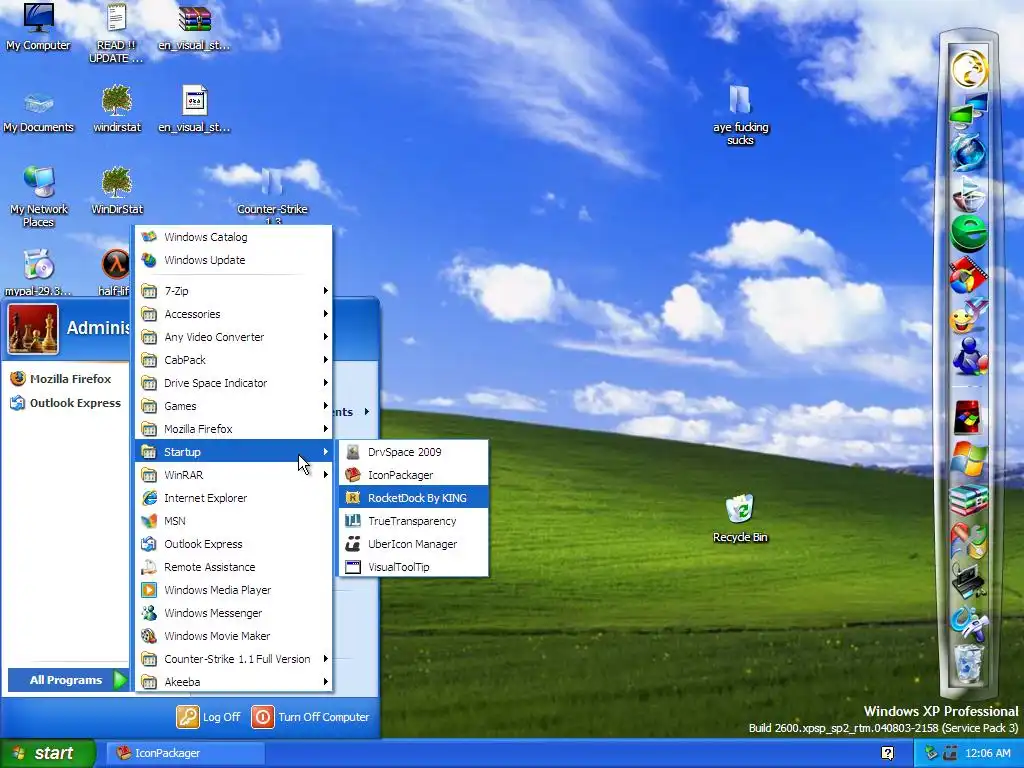Open the gold crescent icon in the dock
This screenshot has width=1024, height=768.
pos(968,68)
